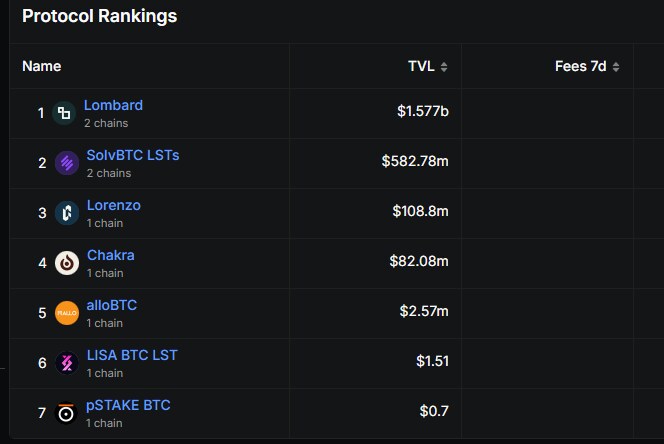Click the pSTAKE BTC logo icon

(x=67, y=412)
